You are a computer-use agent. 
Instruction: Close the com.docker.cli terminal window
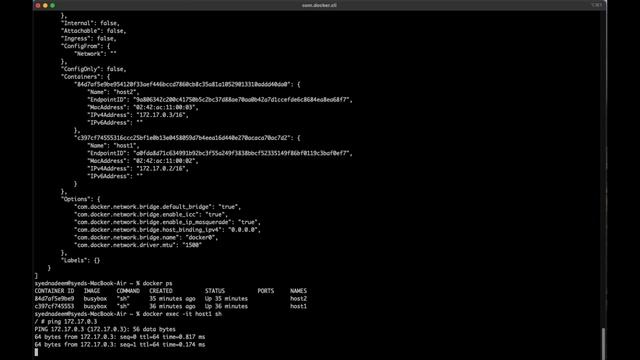point(38,5)
